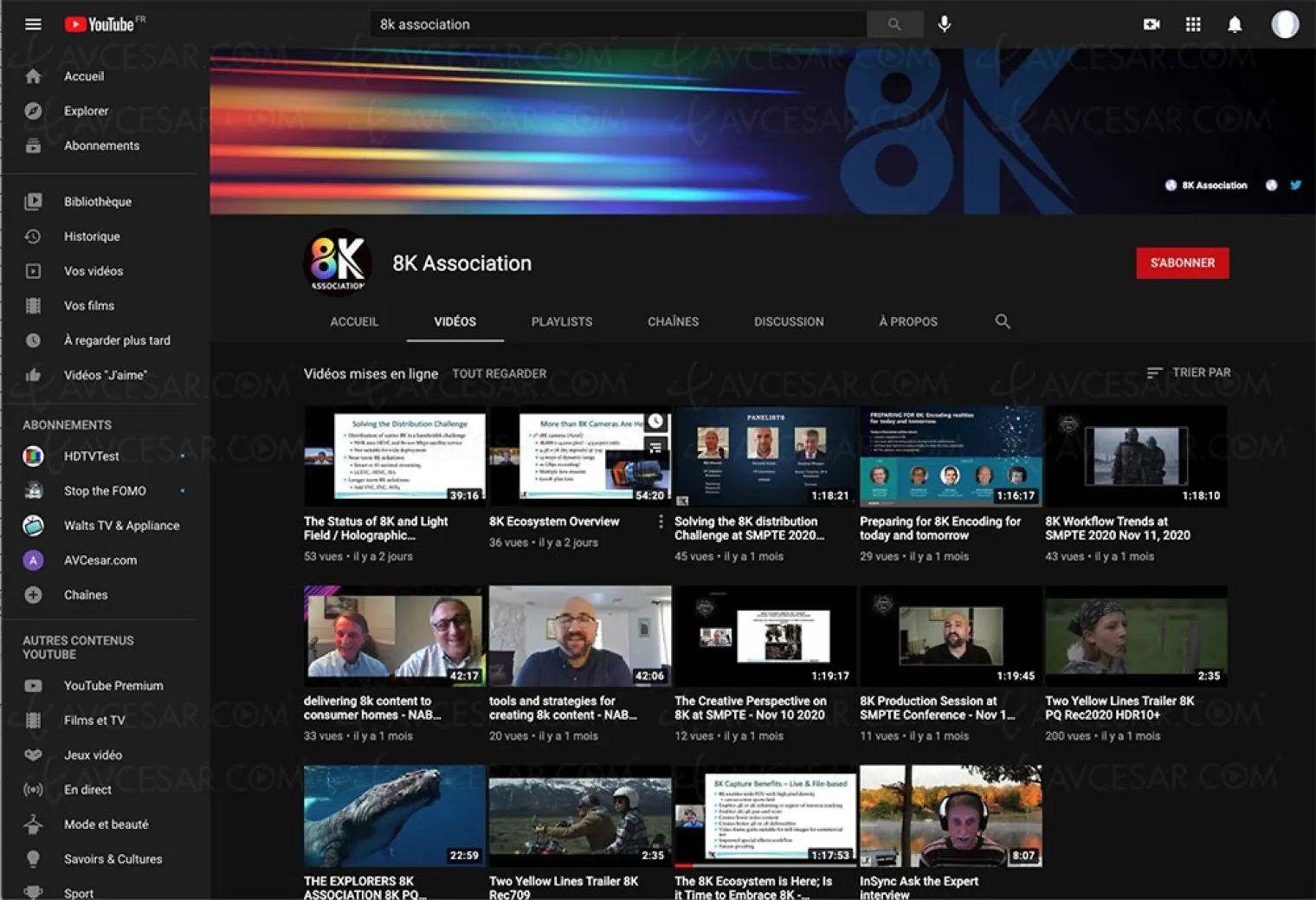Viewport: 1316px width, 900px height.
Task: Open The Status of 8K and Light Field thumbnail
Action: pos(395,456)
